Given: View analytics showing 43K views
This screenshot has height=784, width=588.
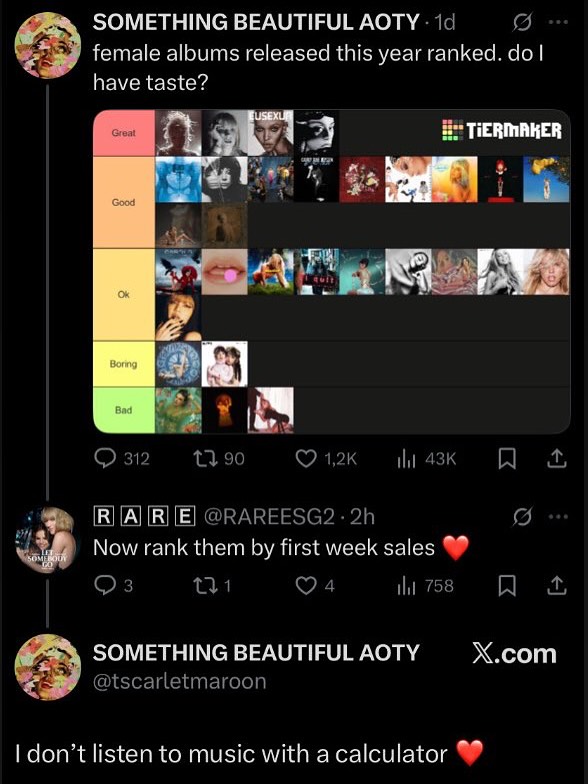Looking at the screenshot, I should click(426, 458).
